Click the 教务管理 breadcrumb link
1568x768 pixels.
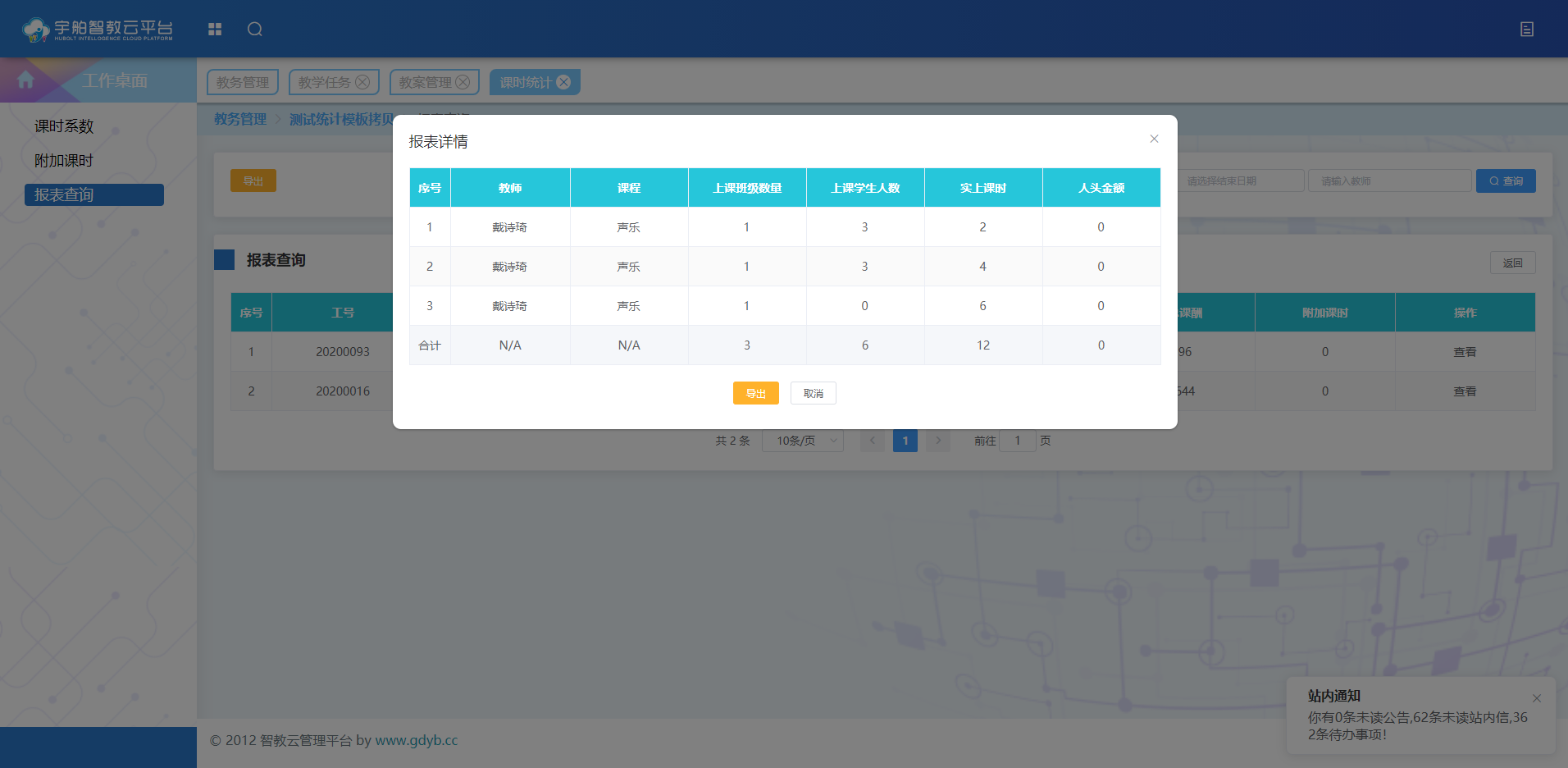click(240, 119)
